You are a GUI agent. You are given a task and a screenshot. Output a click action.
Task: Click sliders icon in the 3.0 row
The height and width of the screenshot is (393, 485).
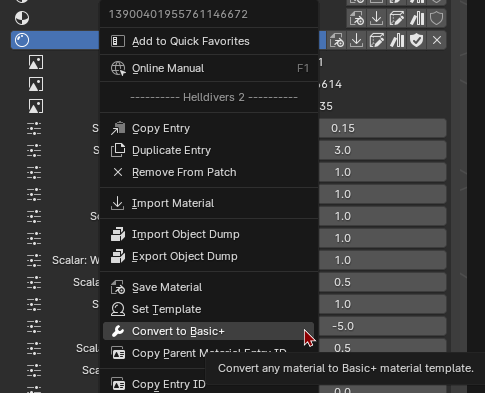[34, 150]
